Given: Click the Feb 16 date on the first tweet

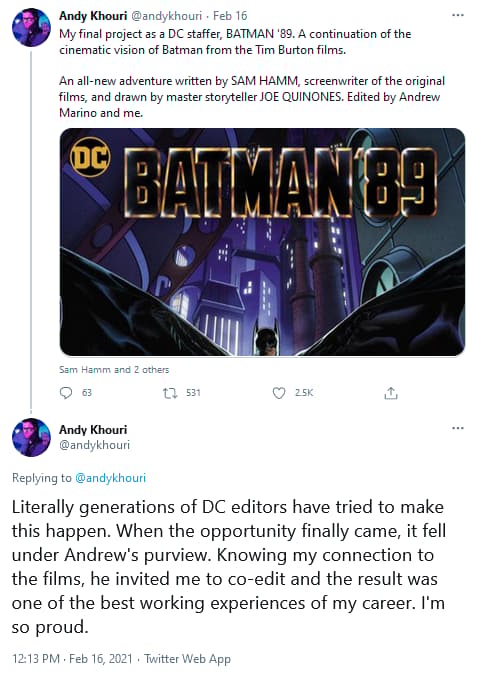Looking at the screenshot, I should pos(230,16).
